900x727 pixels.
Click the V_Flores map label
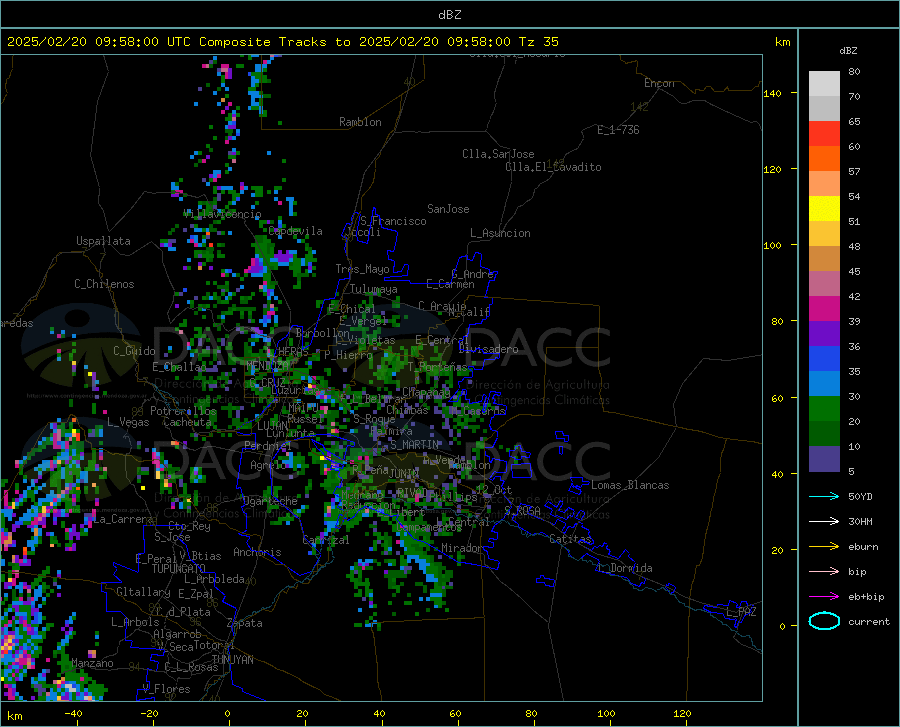point(166,689)
